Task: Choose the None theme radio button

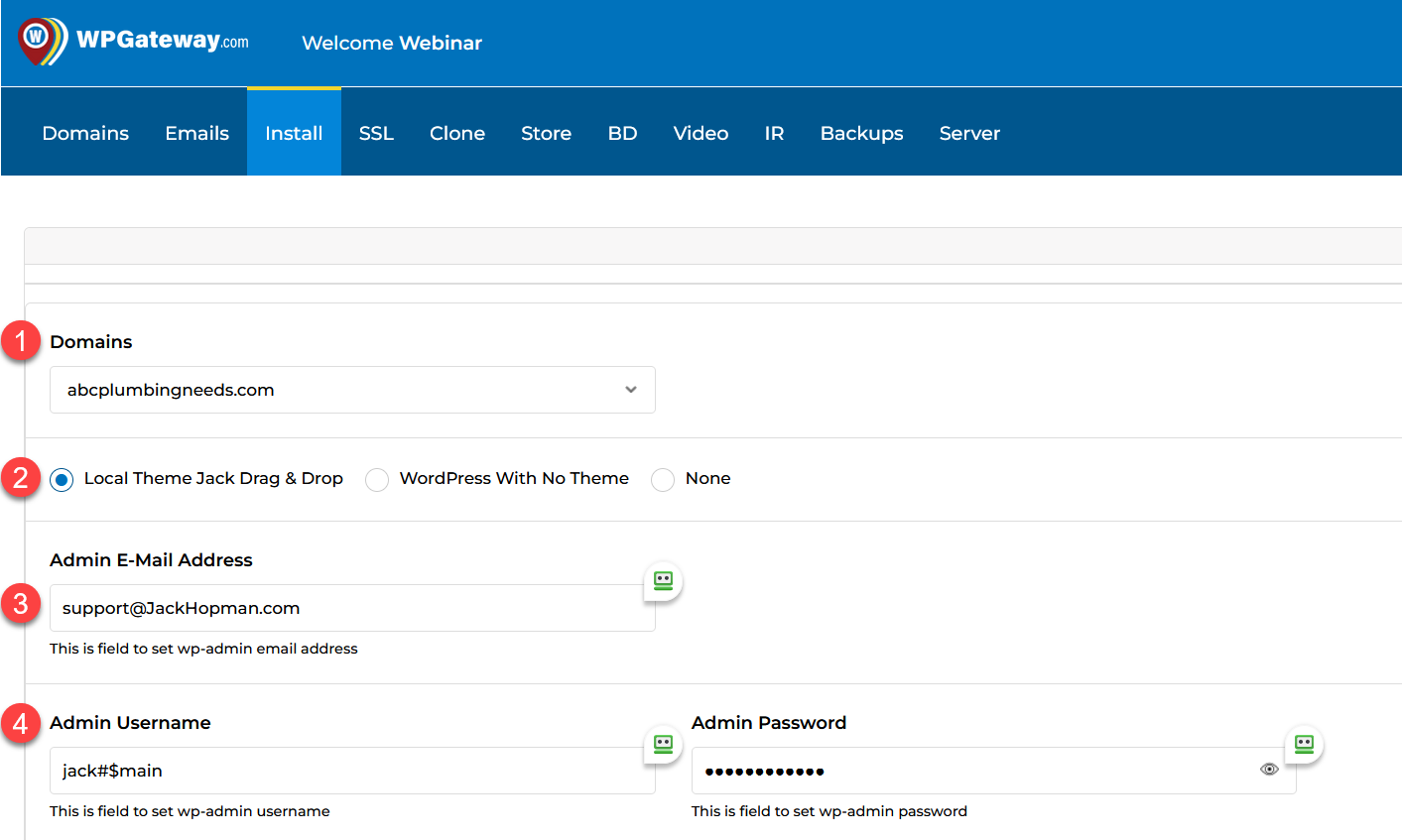Action: (663, 480)
